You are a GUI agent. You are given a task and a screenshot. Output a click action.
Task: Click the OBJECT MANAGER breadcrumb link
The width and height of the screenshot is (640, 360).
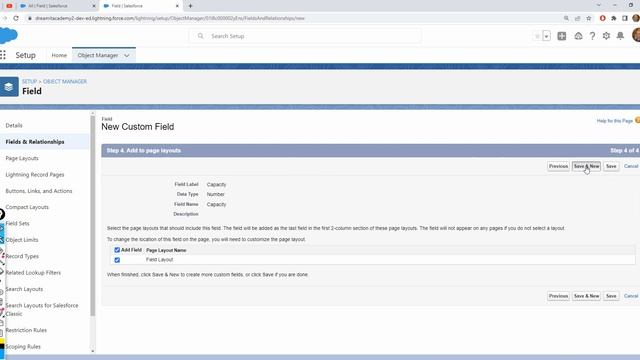65,81
